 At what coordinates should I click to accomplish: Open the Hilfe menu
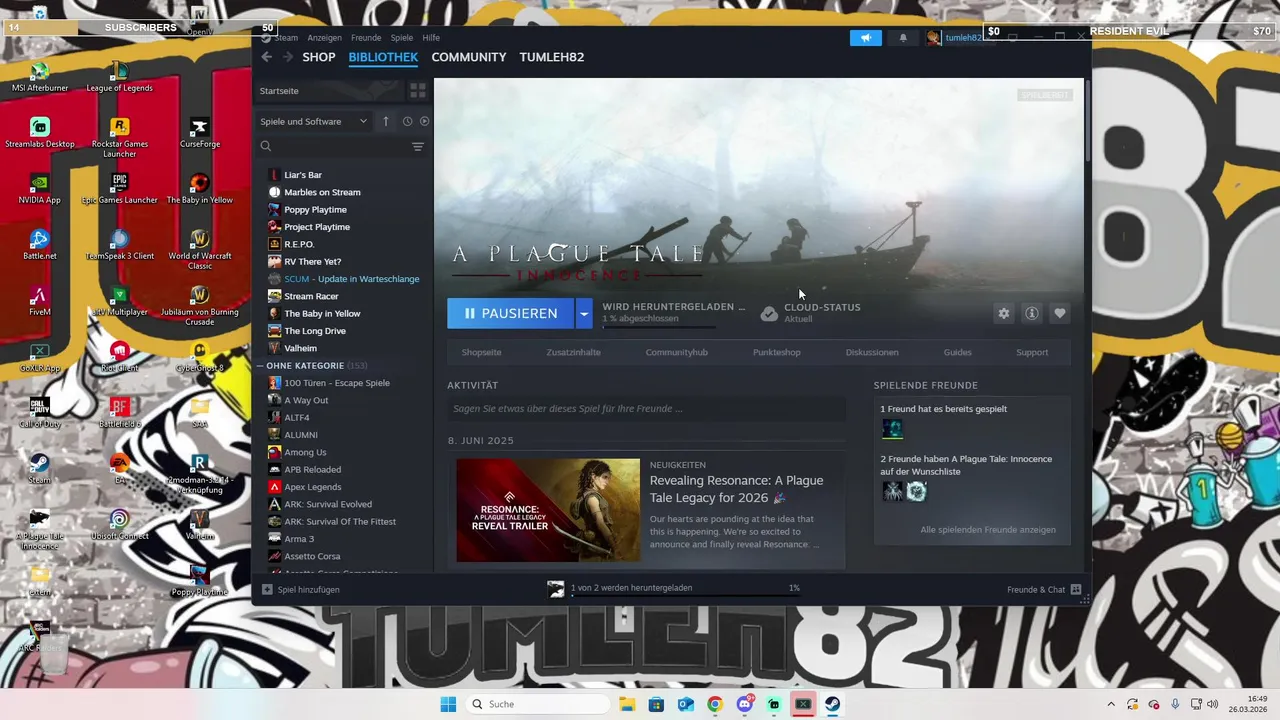pos(431,38)
